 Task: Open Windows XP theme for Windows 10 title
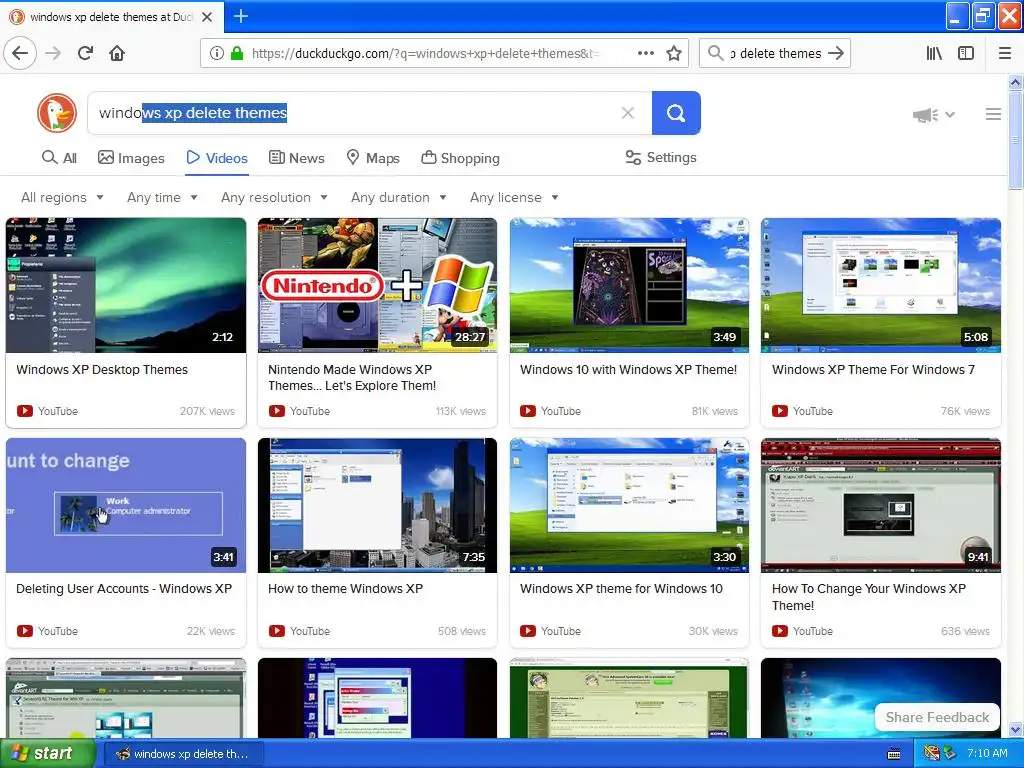(621, 588)
